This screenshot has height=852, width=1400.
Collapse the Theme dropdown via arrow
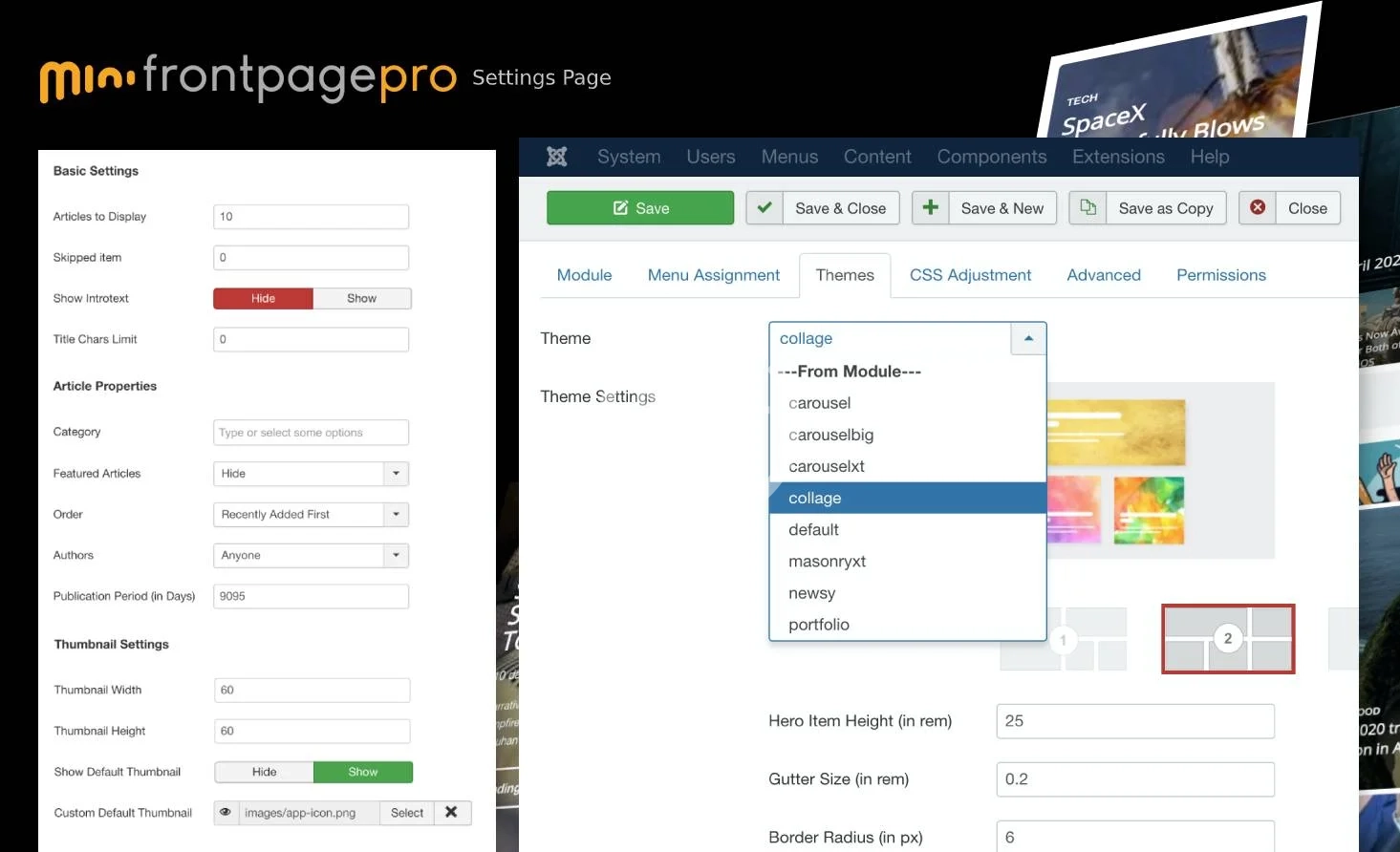[x=1028, y=339]
